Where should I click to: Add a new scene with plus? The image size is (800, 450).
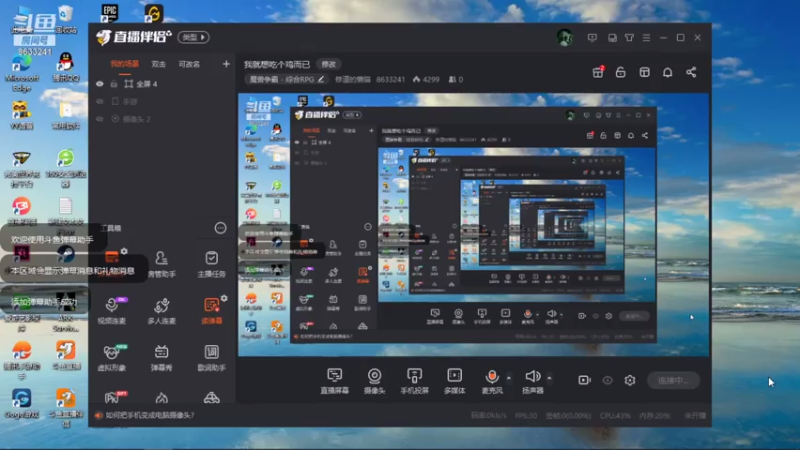click(x=226, y=64)
